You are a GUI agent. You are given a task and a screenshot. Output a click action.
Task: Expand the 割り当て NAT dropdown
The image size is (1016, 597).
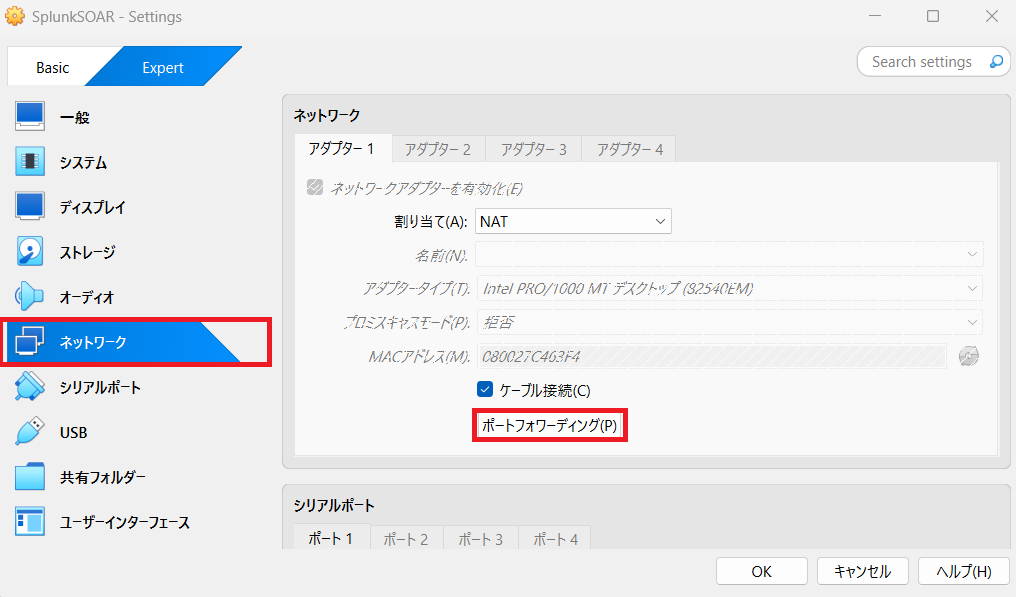[573, 221]
